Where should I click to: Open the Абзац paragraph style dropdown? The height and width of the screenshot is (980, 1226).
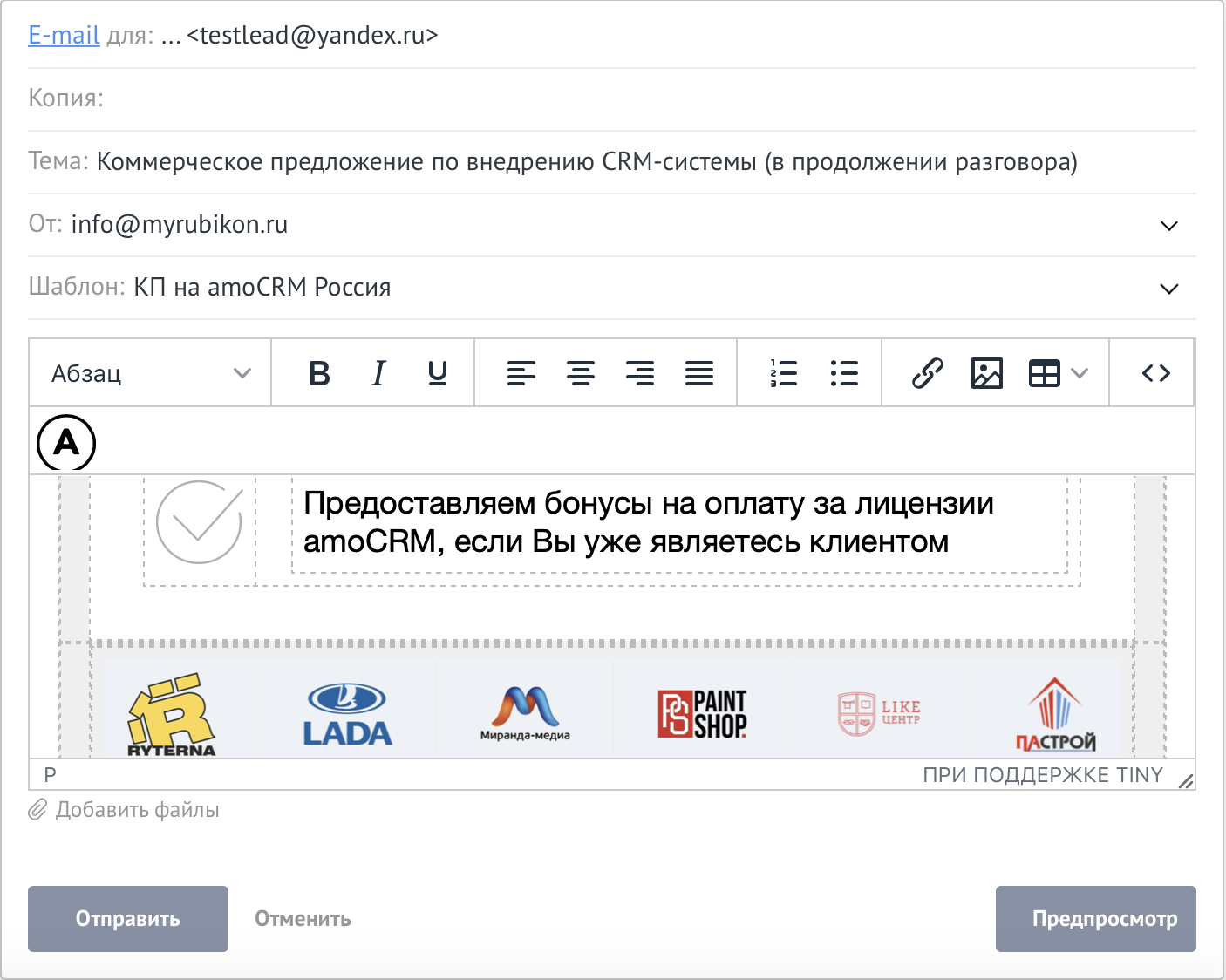(x=151, y=373)
